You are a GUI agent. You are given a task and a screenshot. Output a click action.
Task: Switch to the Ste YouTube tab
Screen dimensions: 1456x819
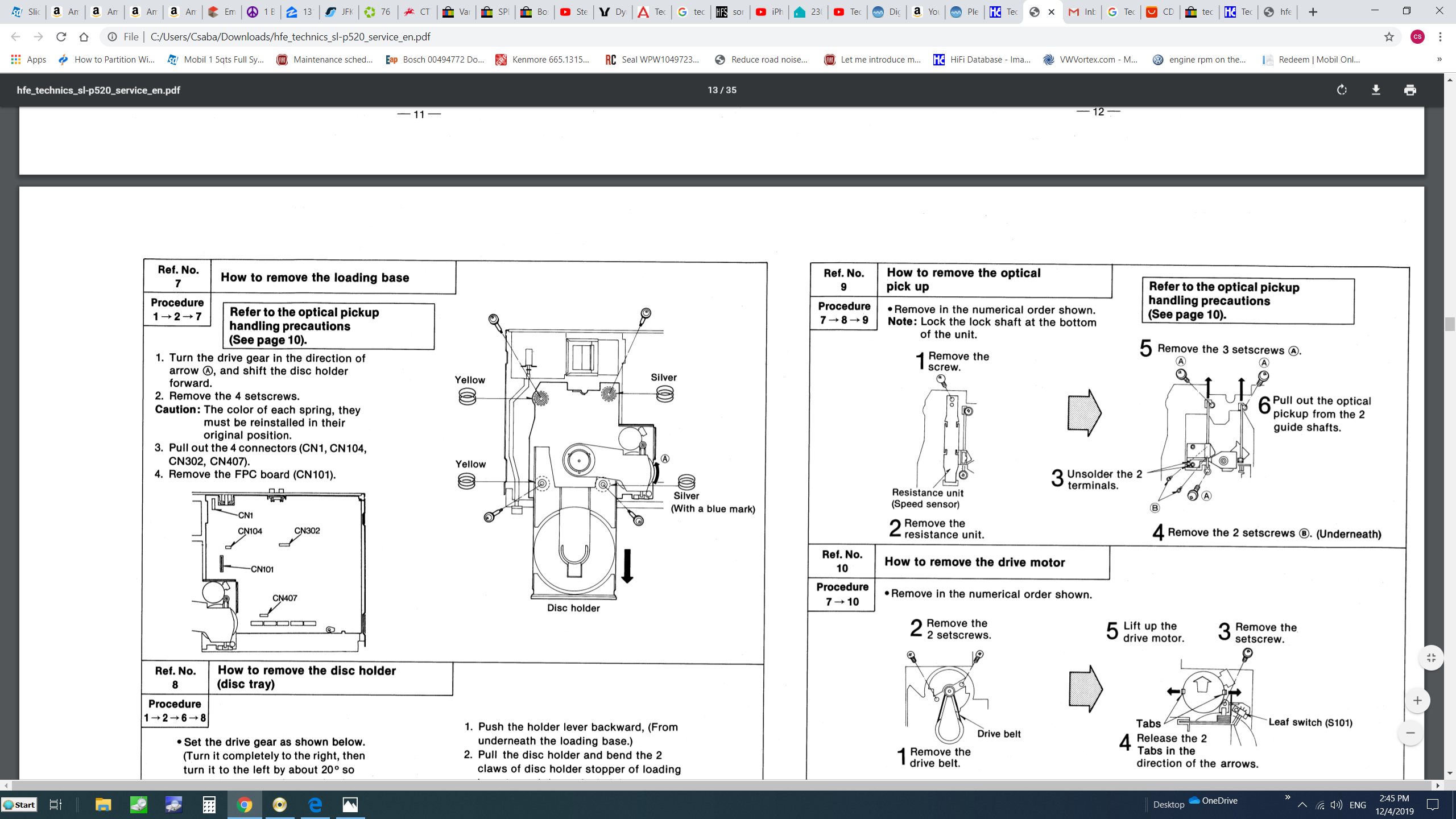574,12
